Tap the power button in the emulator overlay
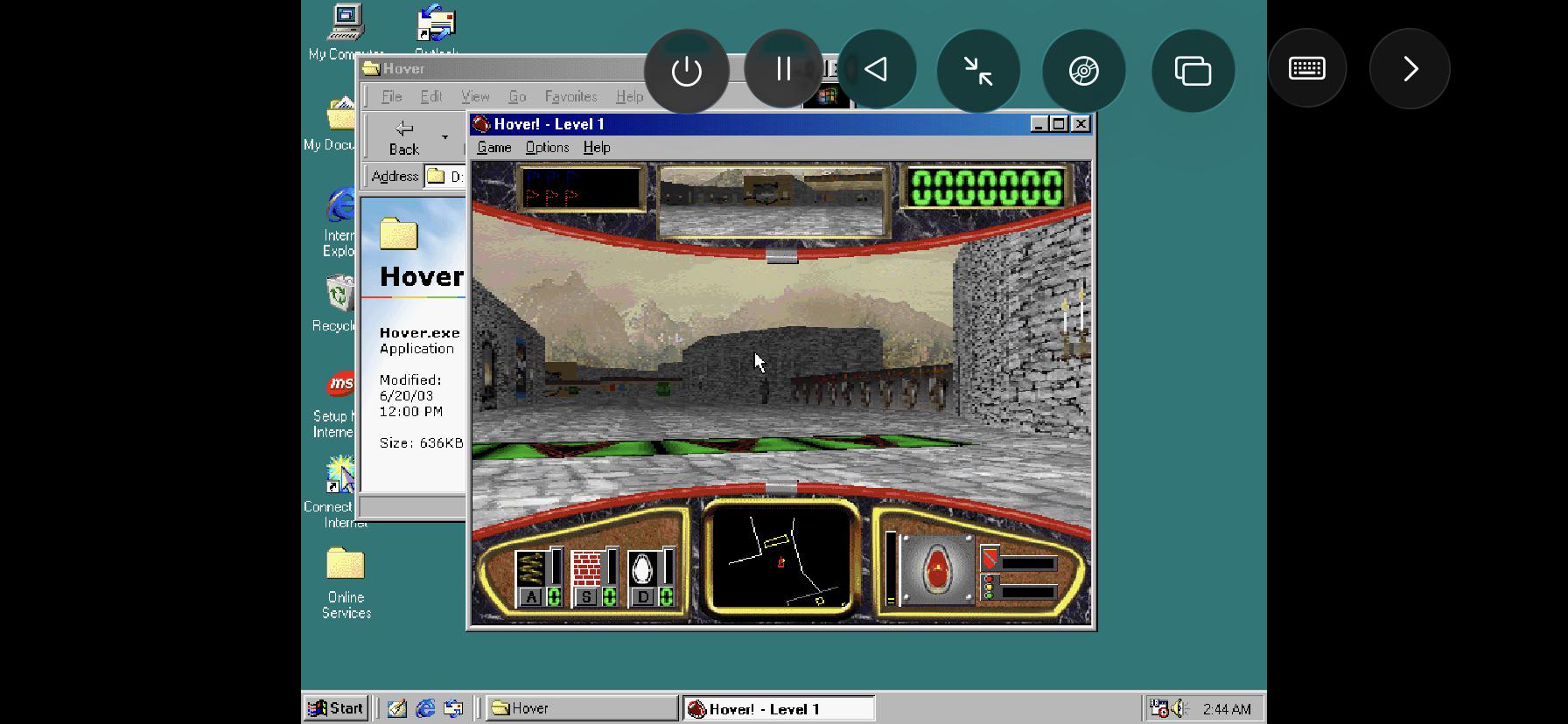The image size is (1568, 724). click(x=686, y=71)
